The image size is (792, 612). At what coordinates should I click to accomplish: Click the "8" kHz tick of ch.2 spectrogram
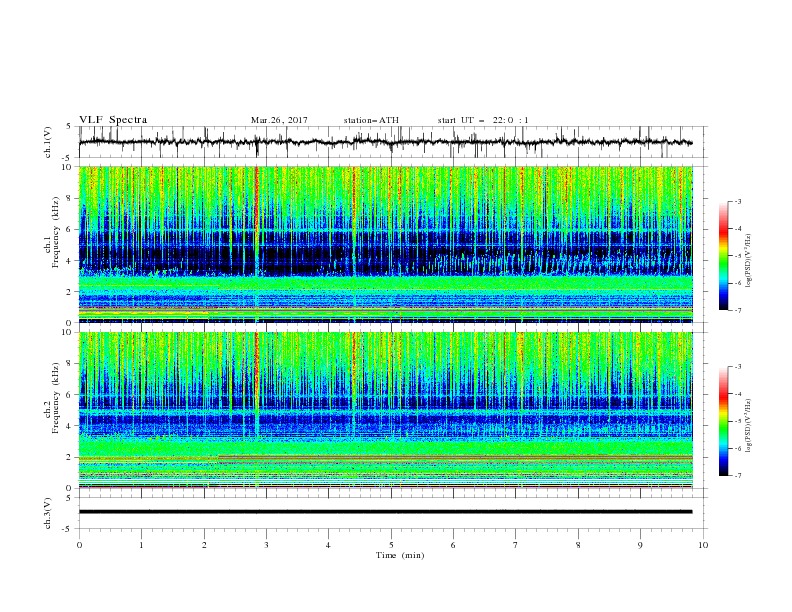[69, 364]
